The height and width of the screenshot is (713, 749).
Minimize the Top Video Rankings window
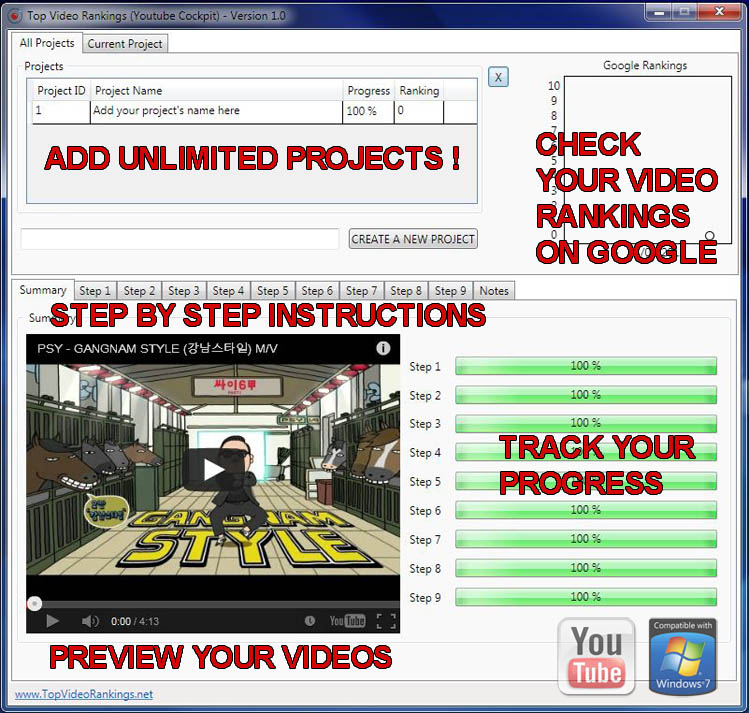point(659,12)
